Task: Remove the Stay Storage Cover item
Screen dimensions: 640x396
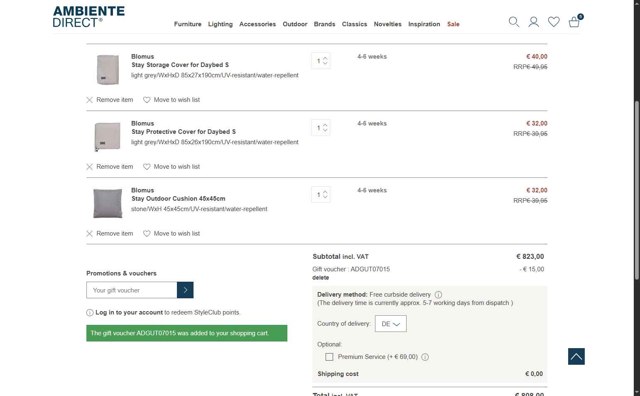Action: pos(110,100)
